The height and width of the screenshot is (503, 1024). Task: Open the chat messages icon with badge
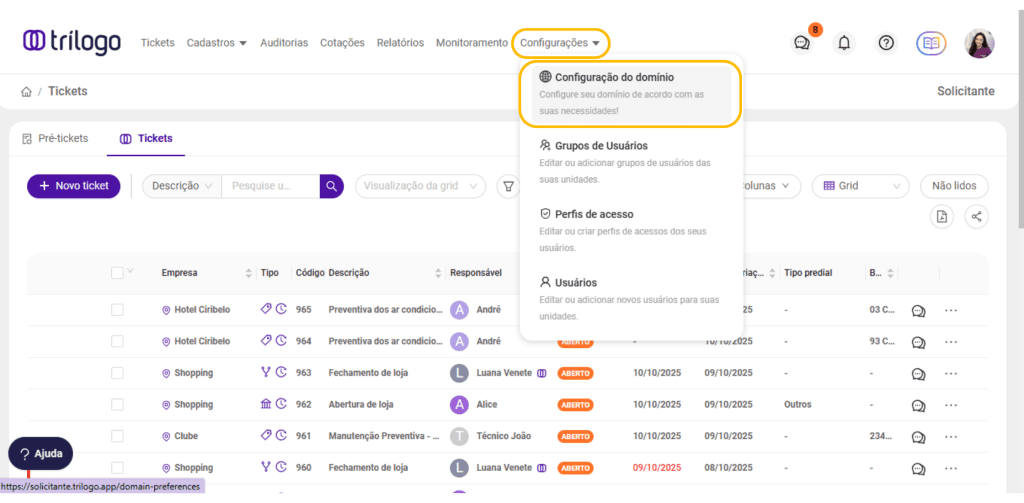coord(802,43)
